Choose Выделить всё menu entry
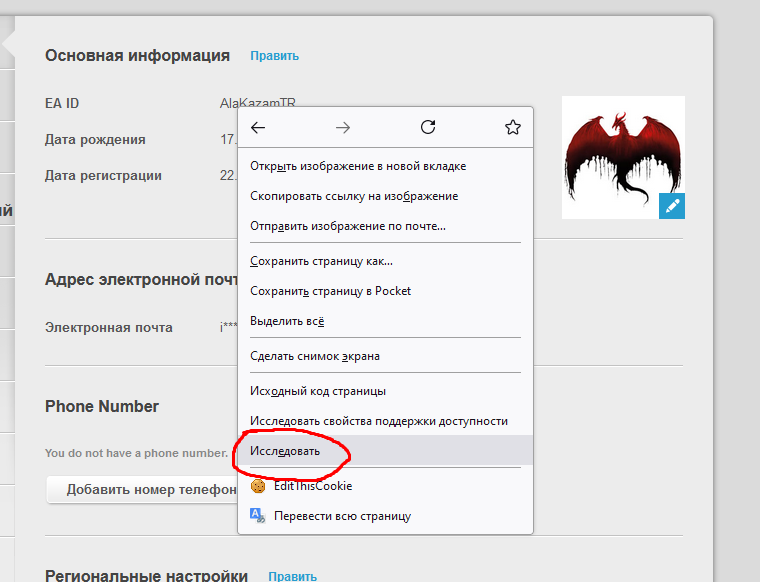Viewport: 760px width, 582px height. pos(385,321)
